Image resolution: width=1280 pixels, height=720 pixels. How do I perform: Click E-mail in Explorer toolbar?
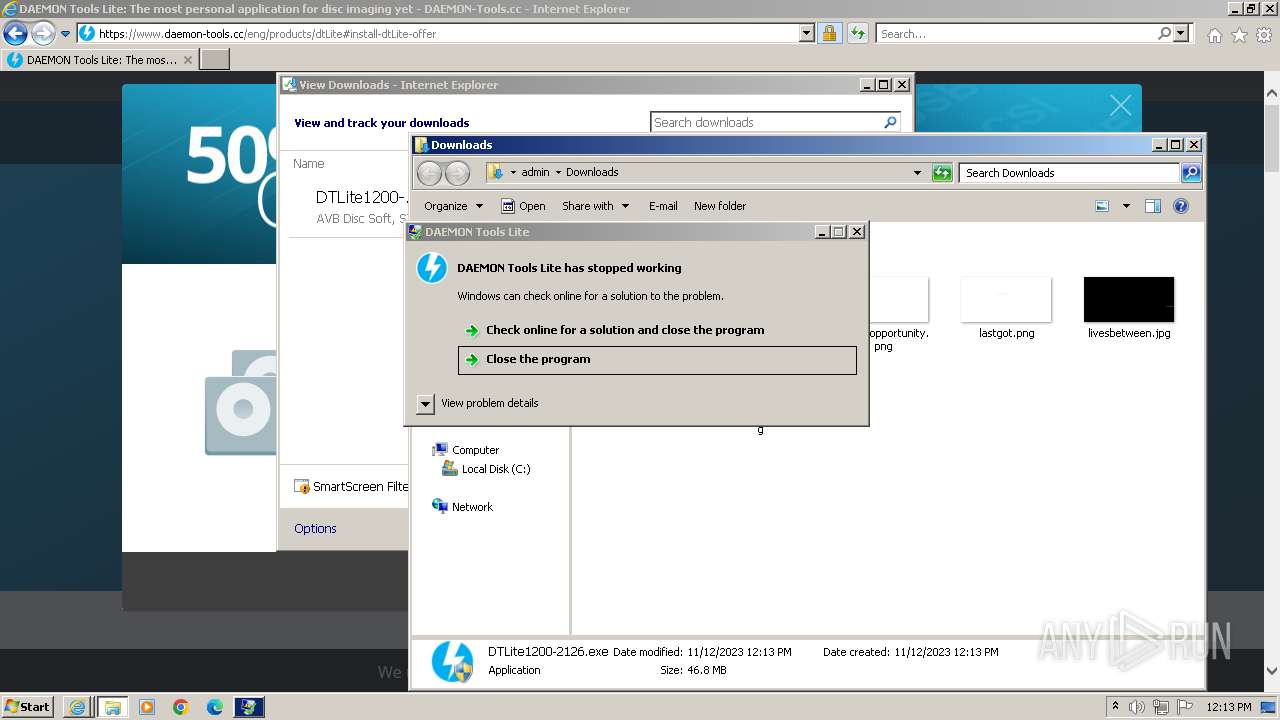[663, 206]
